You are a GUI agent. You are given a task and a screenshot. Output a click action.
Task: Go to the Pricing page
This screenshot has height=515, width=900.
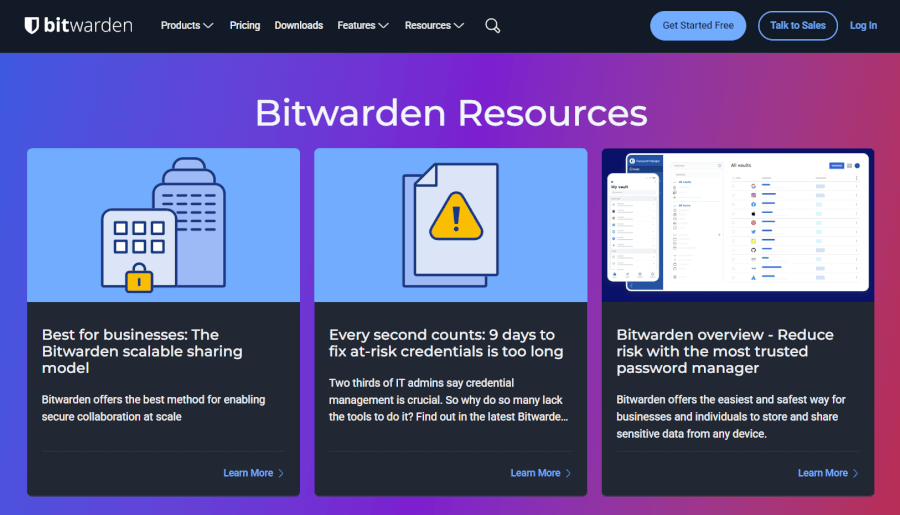[245, 25]
